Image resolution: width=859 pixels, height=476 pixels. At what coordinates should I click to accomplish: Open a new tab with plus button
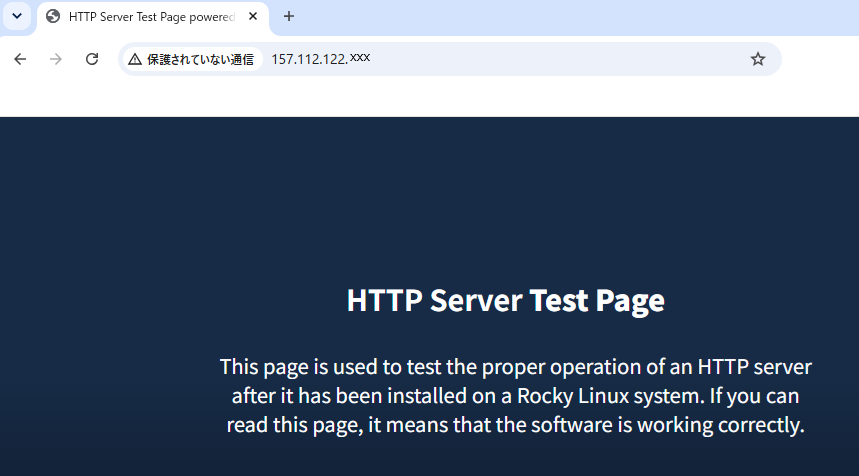289,16
